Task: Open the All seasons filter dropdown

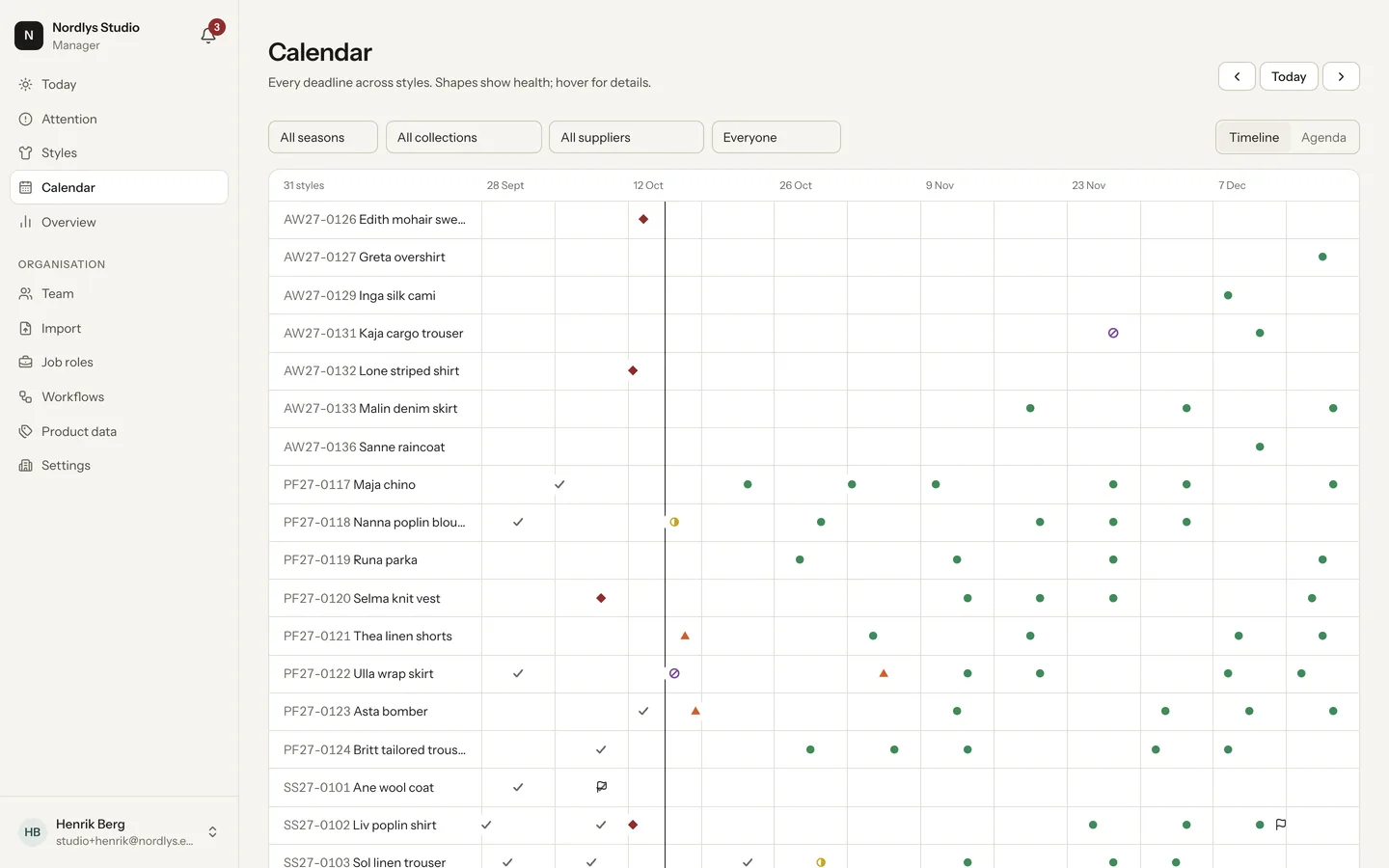Action: tap(323, 137)
